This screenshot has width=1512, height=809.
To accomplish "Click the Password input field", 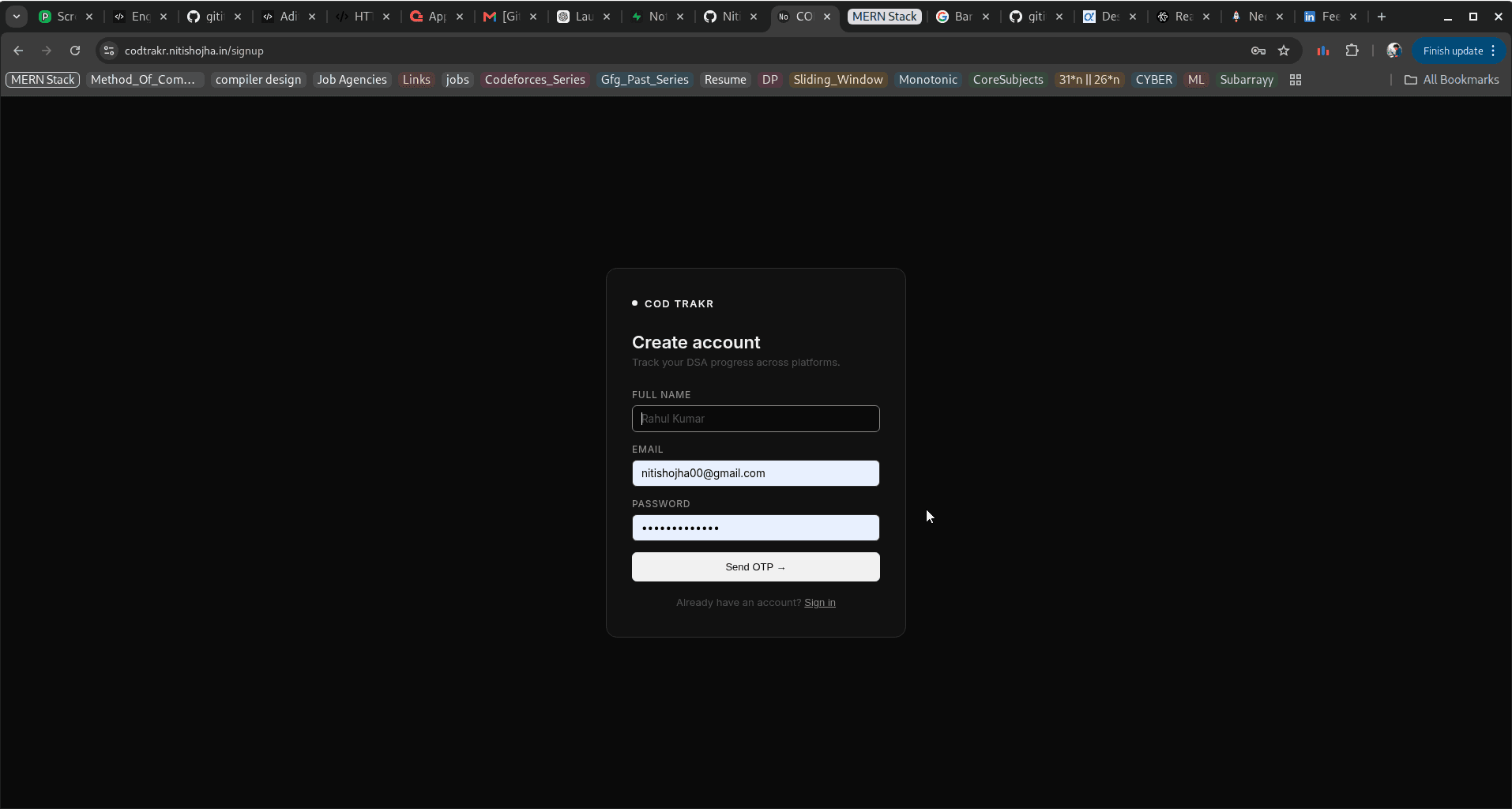I will coord(756,528).
